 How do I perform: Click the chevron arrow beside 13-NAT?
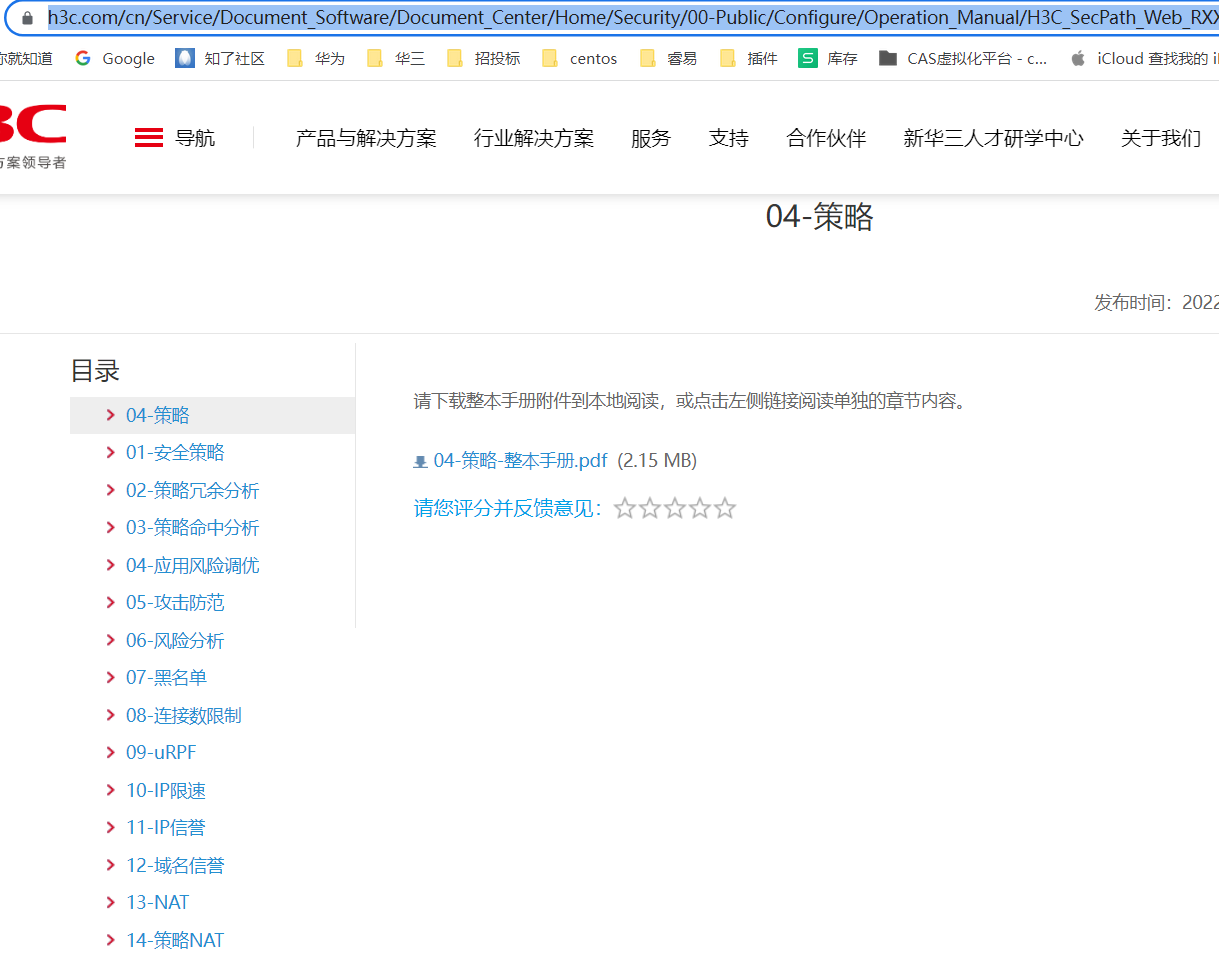[110, 902]
